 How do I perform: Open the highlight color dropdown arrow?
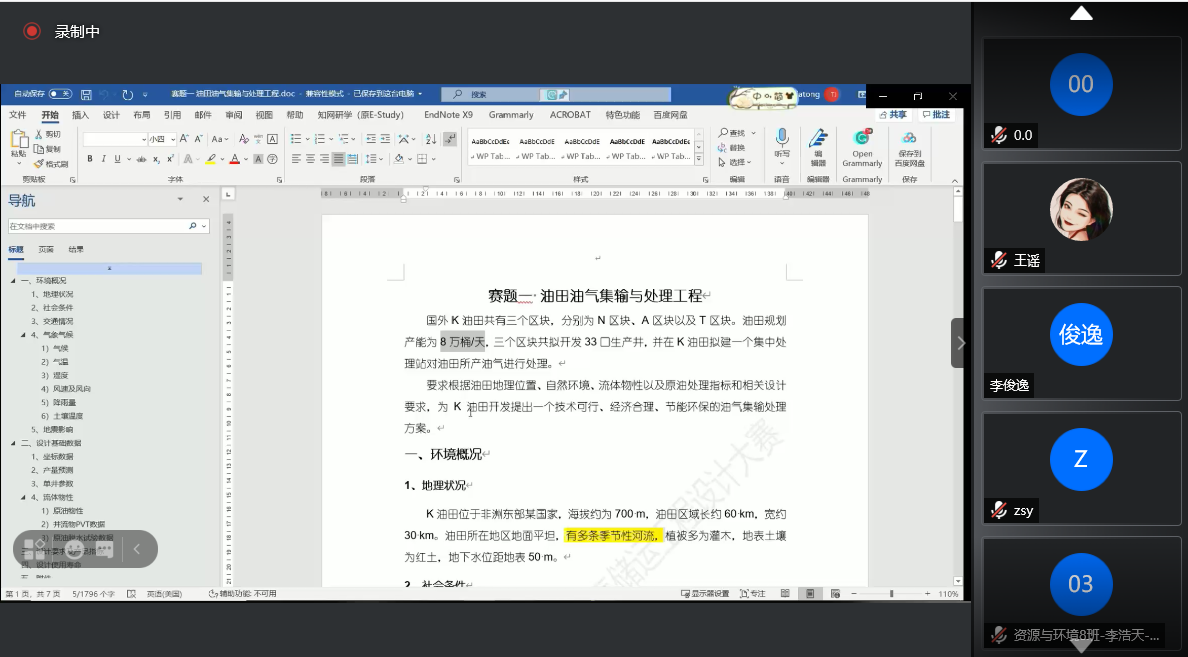[x=223, y=159]
